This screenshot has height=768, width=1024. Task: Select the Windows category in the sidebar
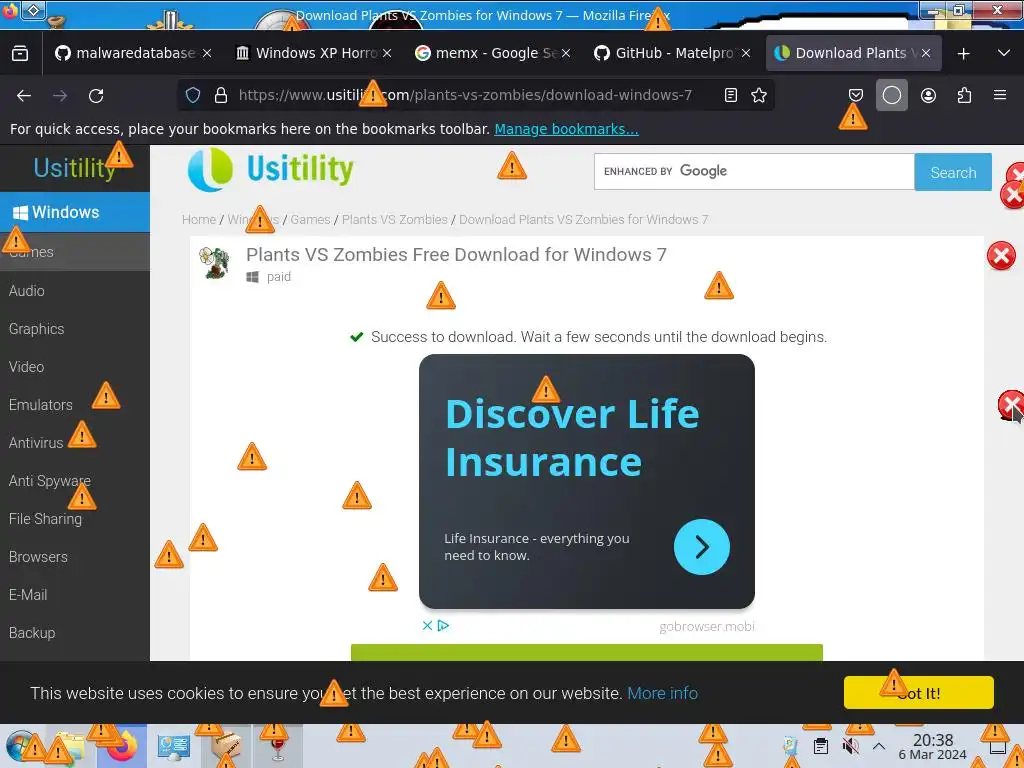coord(74,212)
